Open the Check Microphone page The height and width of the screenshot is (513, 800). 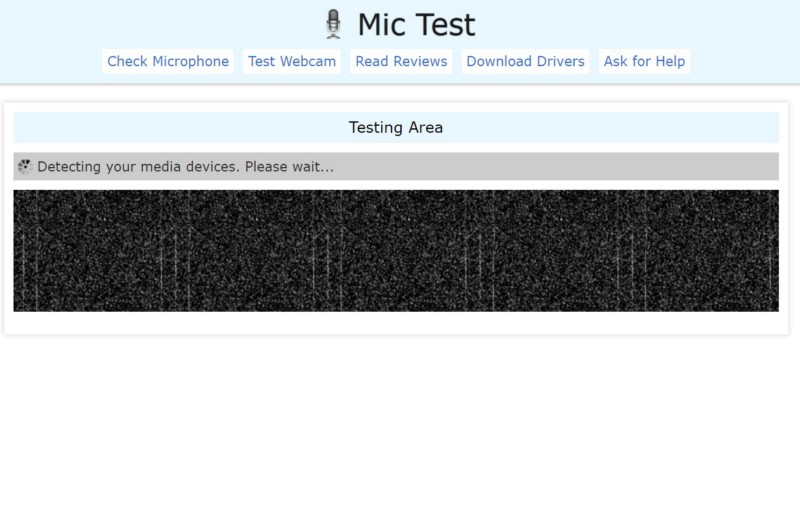[x=168, y=61]
